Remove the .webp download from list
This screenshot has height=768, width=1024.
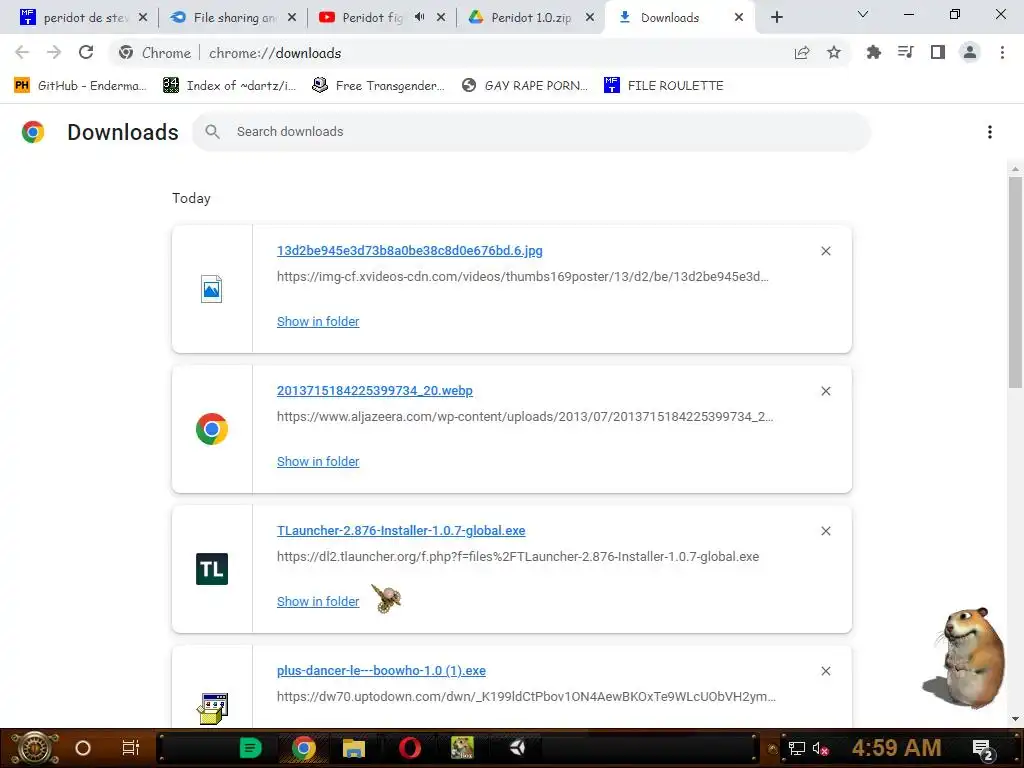coord(825,391)
